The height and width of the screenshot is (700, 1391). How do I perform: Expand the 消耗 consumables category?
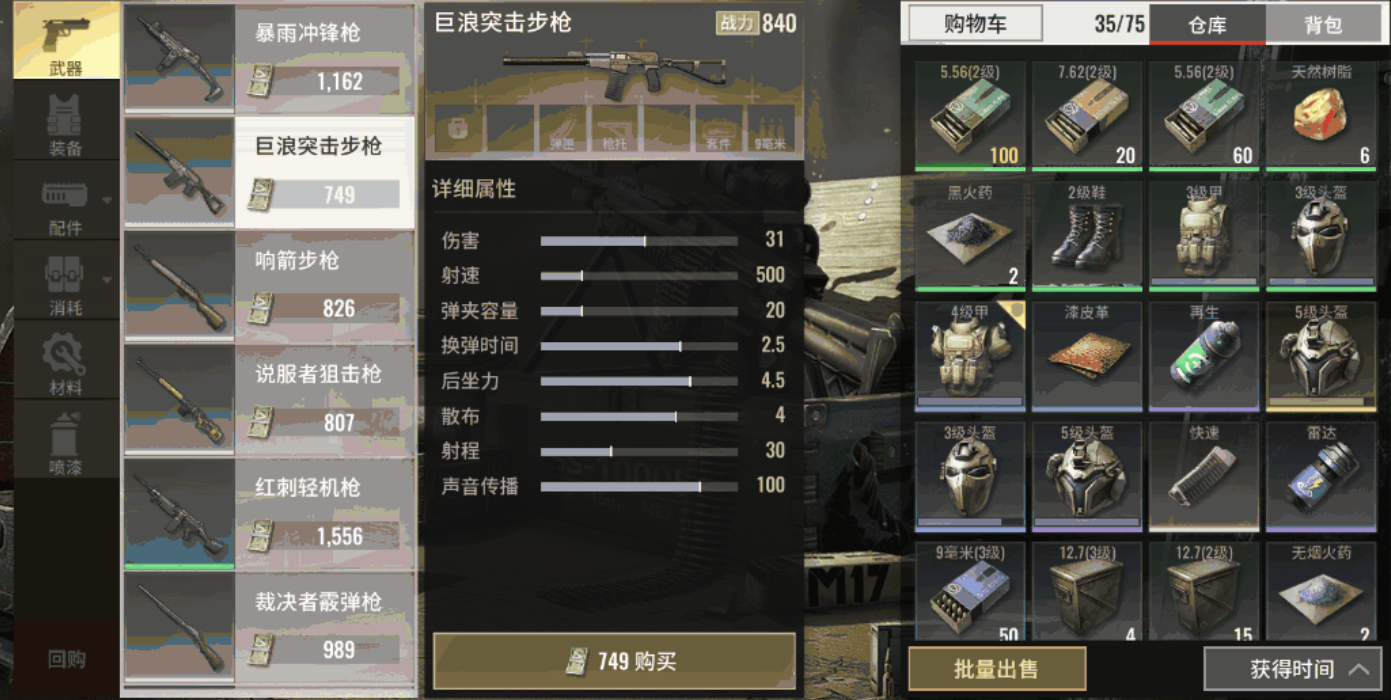(x=66, y=284)
